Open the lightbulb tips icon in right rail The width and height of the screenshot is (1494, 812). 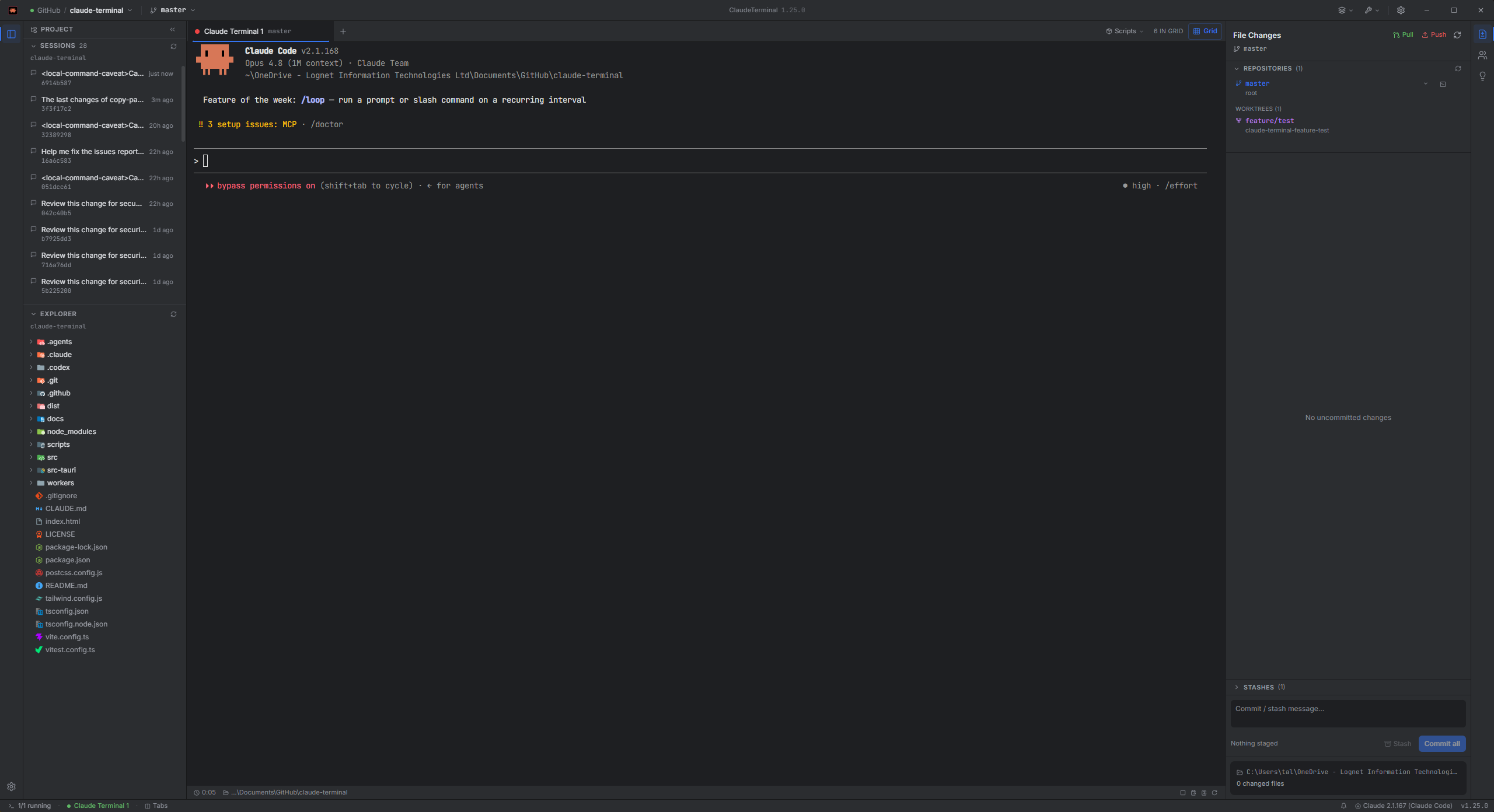[x=1482, y=76]
